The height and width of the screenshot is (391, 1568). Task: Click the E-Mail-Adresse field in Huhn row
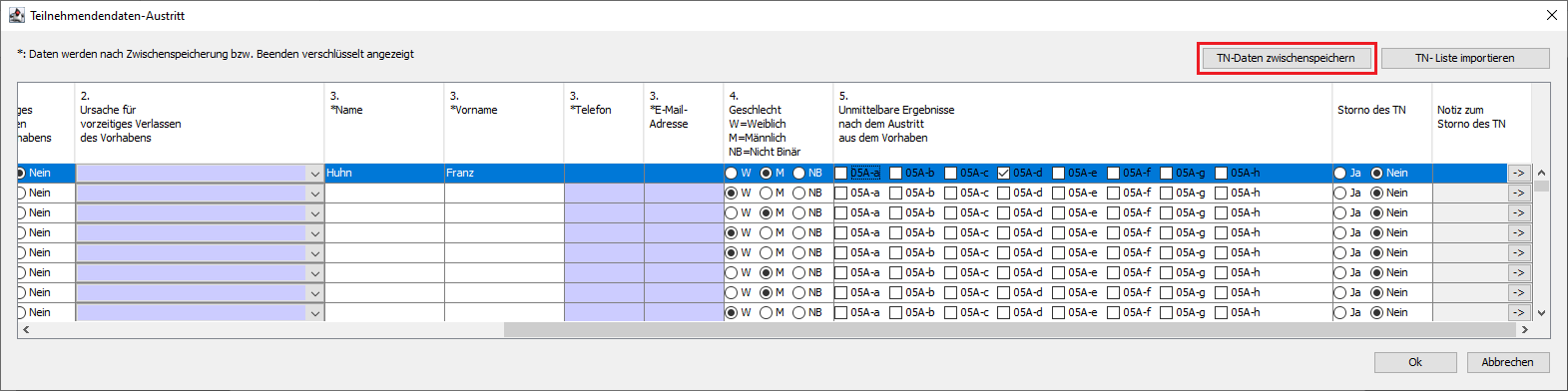pyautogui.click(x=684, y=174)
